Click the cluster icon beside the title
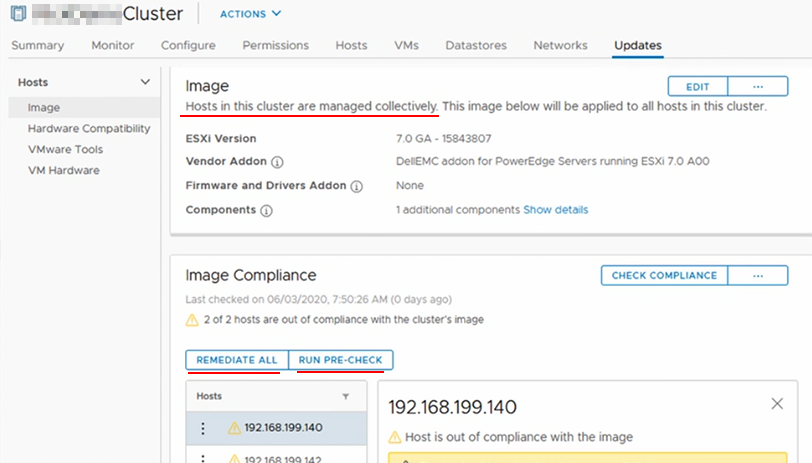812x463 pixels. (x=18, y=13)
